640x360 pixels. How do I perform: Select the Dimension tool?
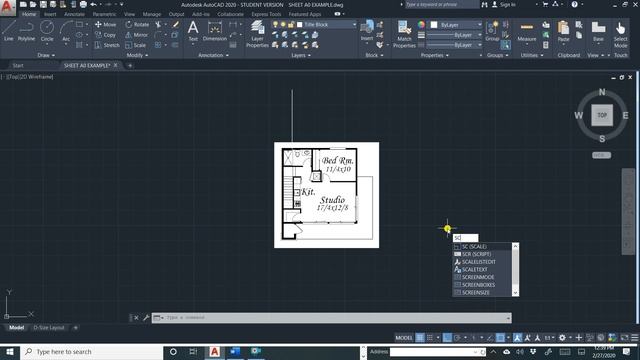click(x=215, y=31)
